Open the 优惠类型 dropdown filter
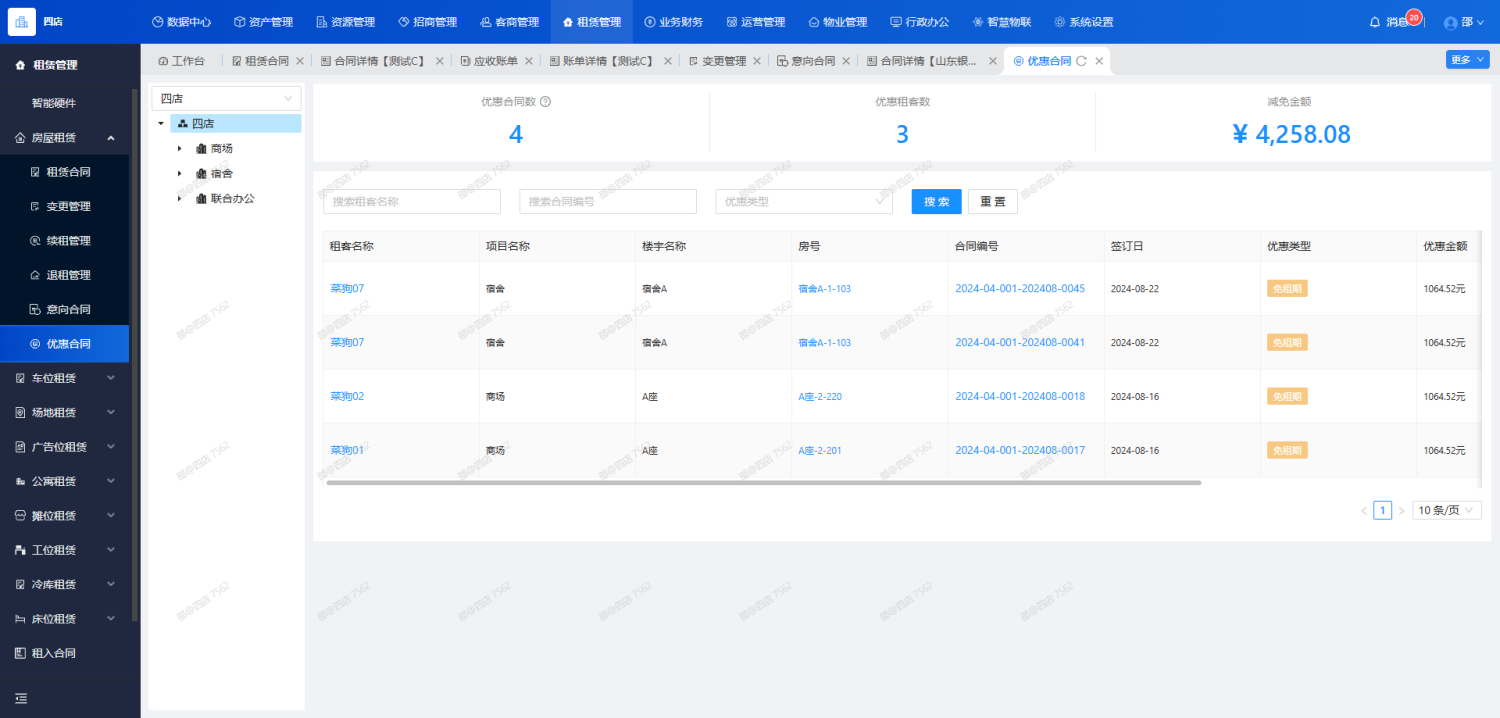1500x718 pixels. click(804, 201)
